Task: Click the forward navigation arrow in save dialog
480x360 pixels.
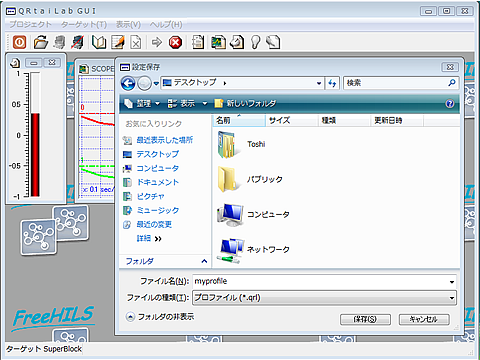Action: coord(144,83)
